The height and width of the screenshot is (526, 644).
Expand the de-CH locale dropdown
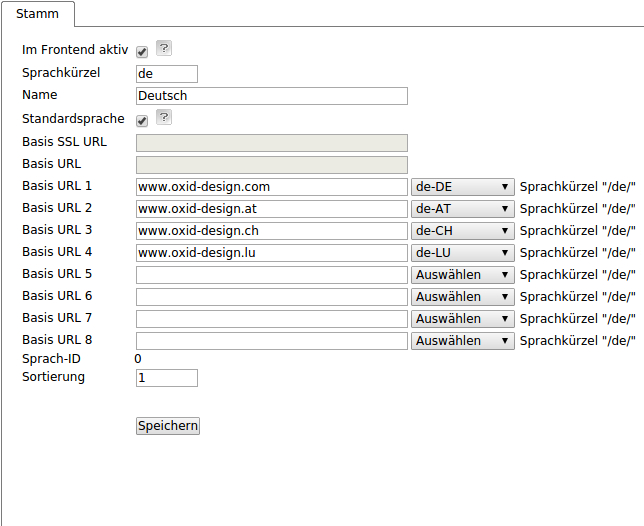463,231
